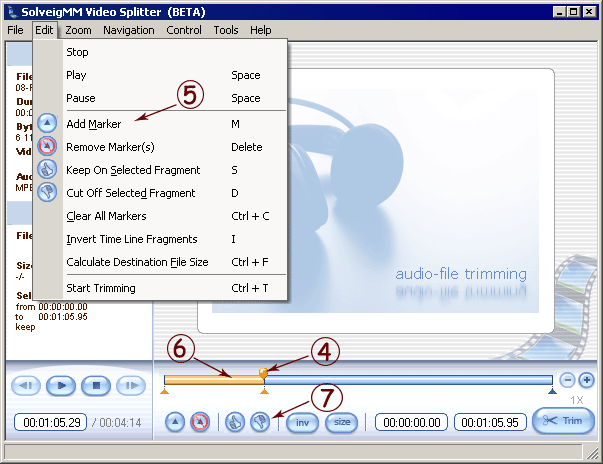Open the Control menu

[x=184, y=30]
